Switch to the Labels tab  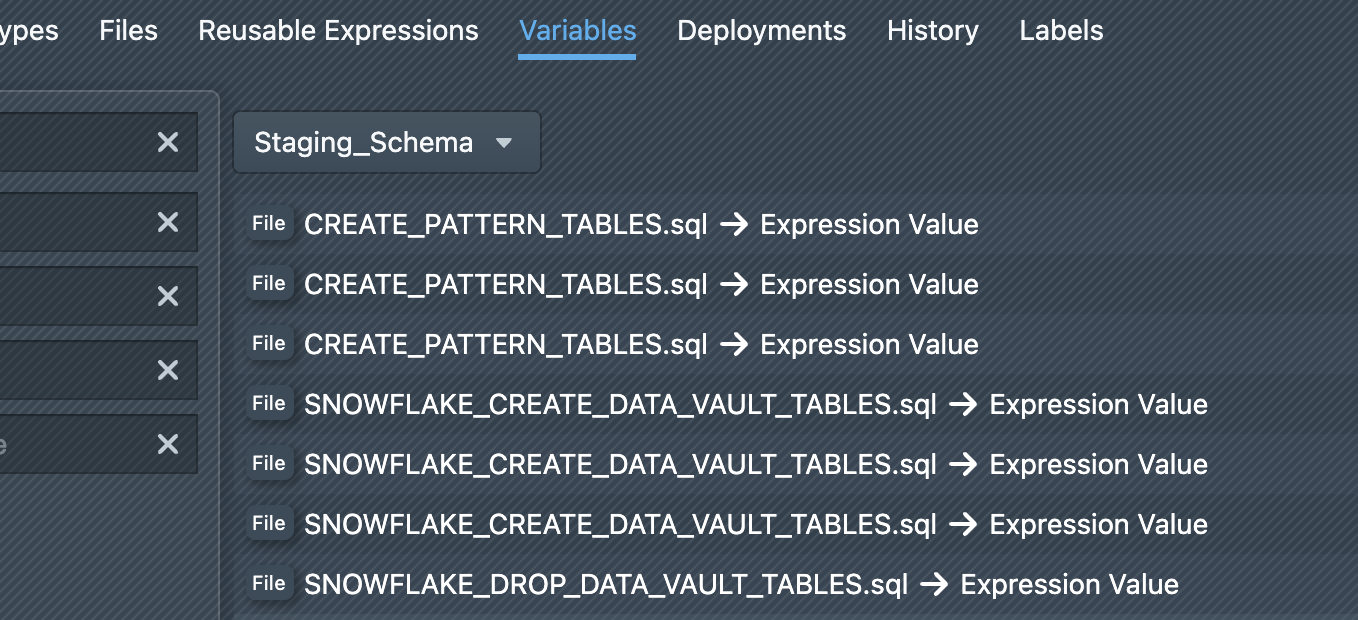[1061, 31]
